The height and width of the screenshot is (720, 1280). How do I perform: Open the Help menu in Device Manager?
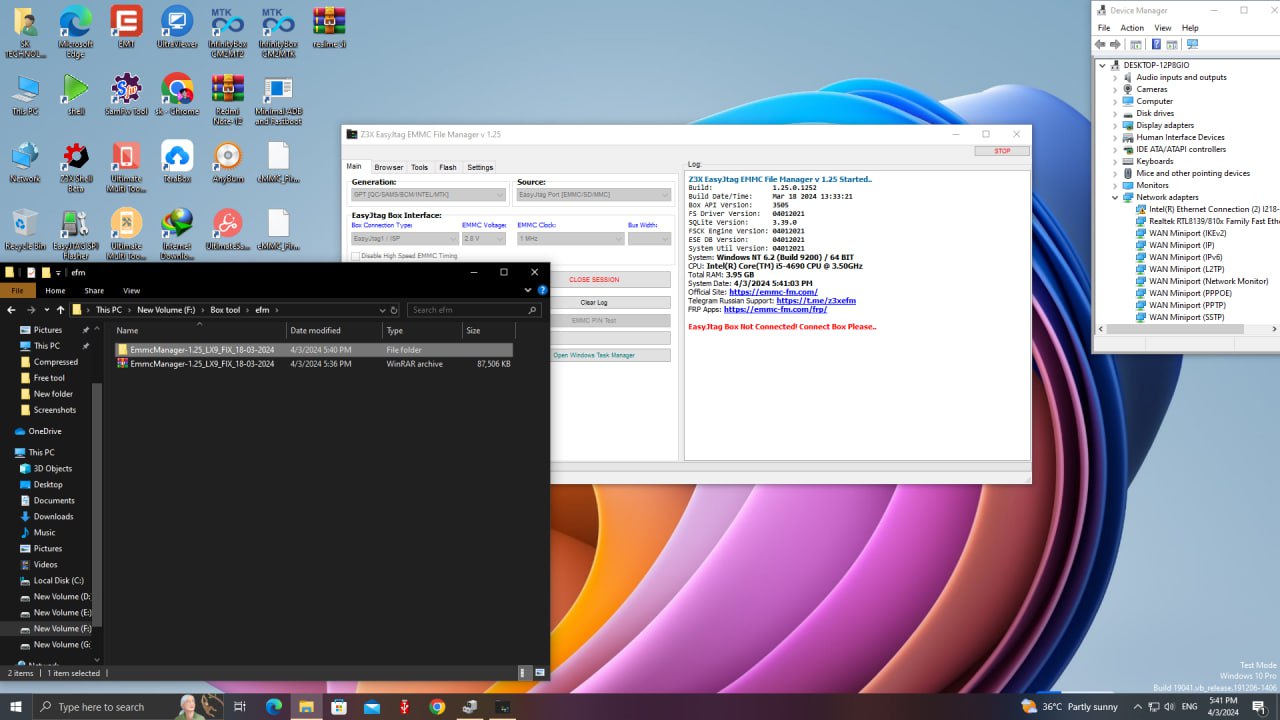pyautogui.click(x=1190, y=28)
